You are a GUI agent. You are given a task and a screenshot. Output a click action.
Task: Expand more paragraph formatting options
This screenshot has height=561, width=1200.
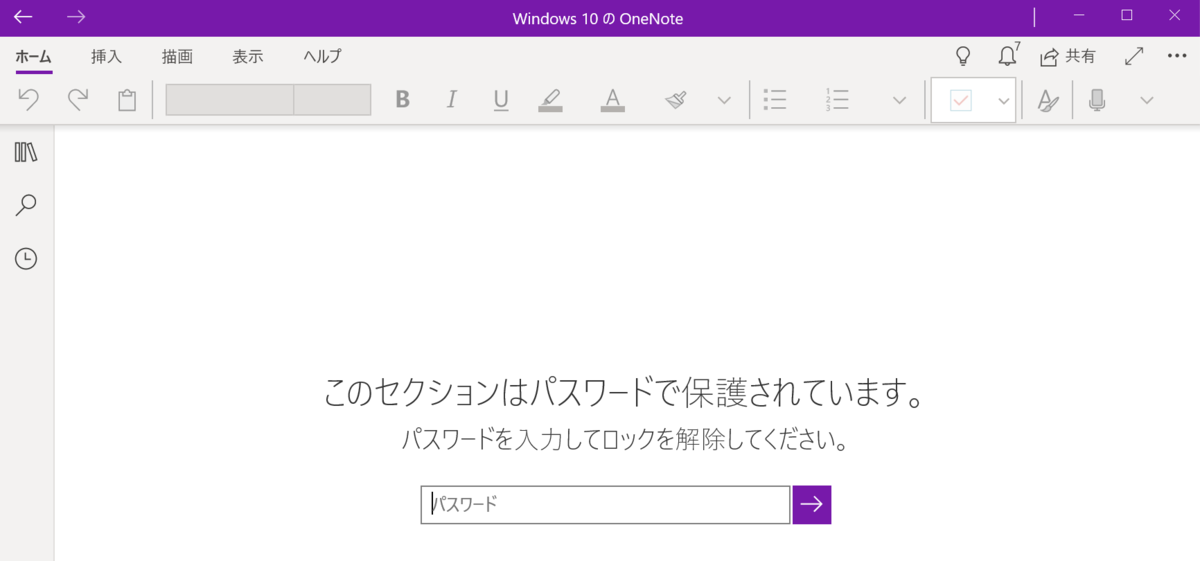click(899, 100)
